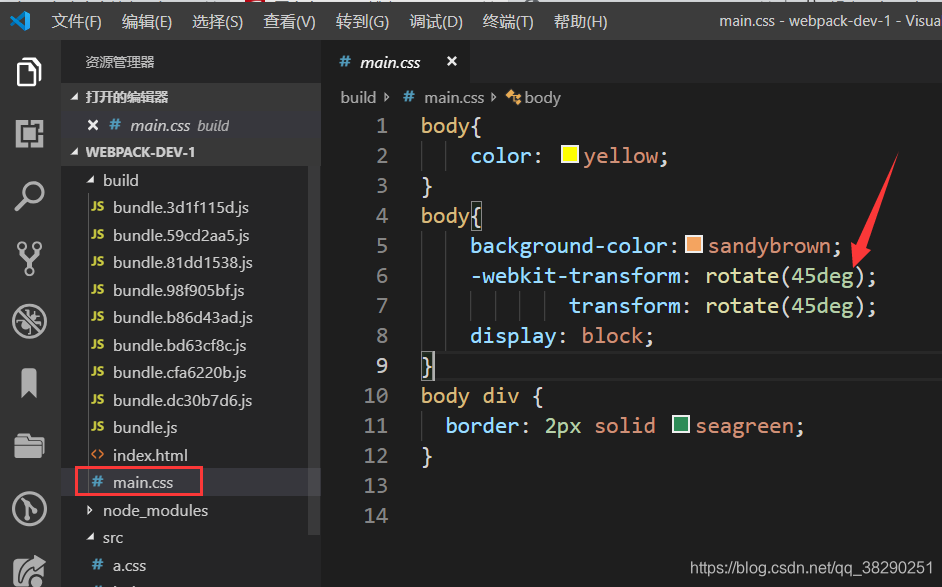
Task: Open the Search view in activity bar
Action: (29, 196)
